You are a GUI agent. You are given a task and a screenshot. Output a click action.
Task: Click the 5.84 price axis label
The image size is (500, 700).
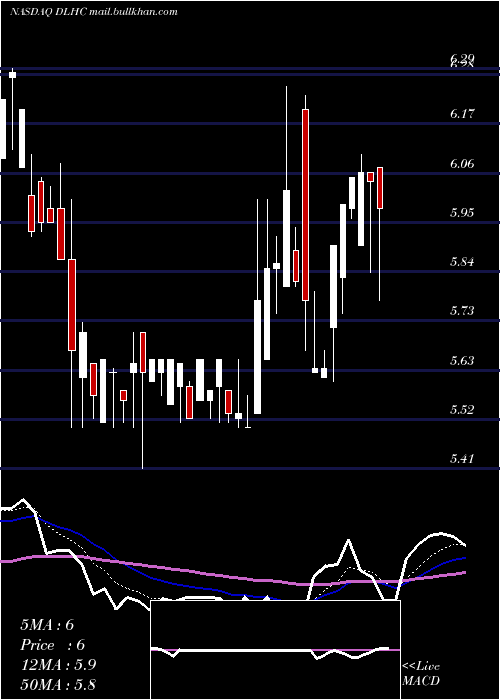pyautogui.click(x=462, y=261)
